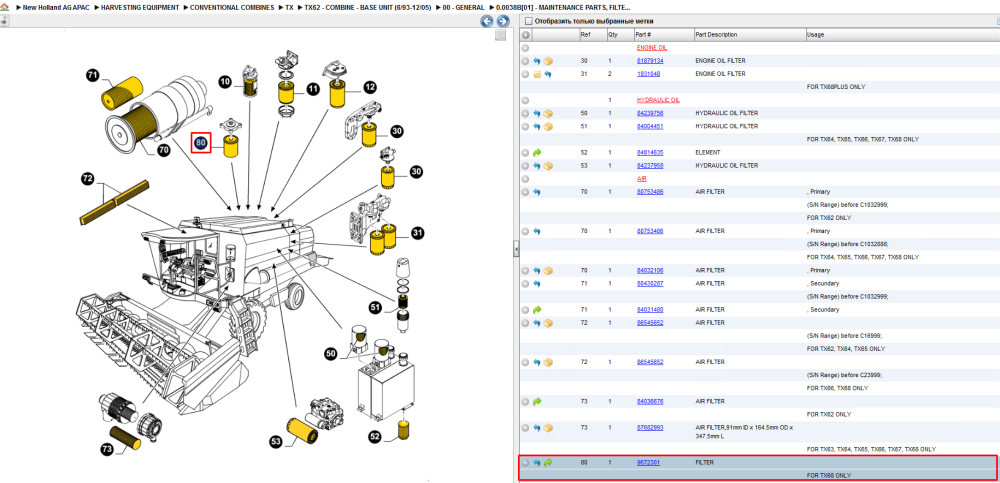This screenshot has width=1000, height=483.
Task: Open the ENGINE OIL section link
Action: [652, 48]
